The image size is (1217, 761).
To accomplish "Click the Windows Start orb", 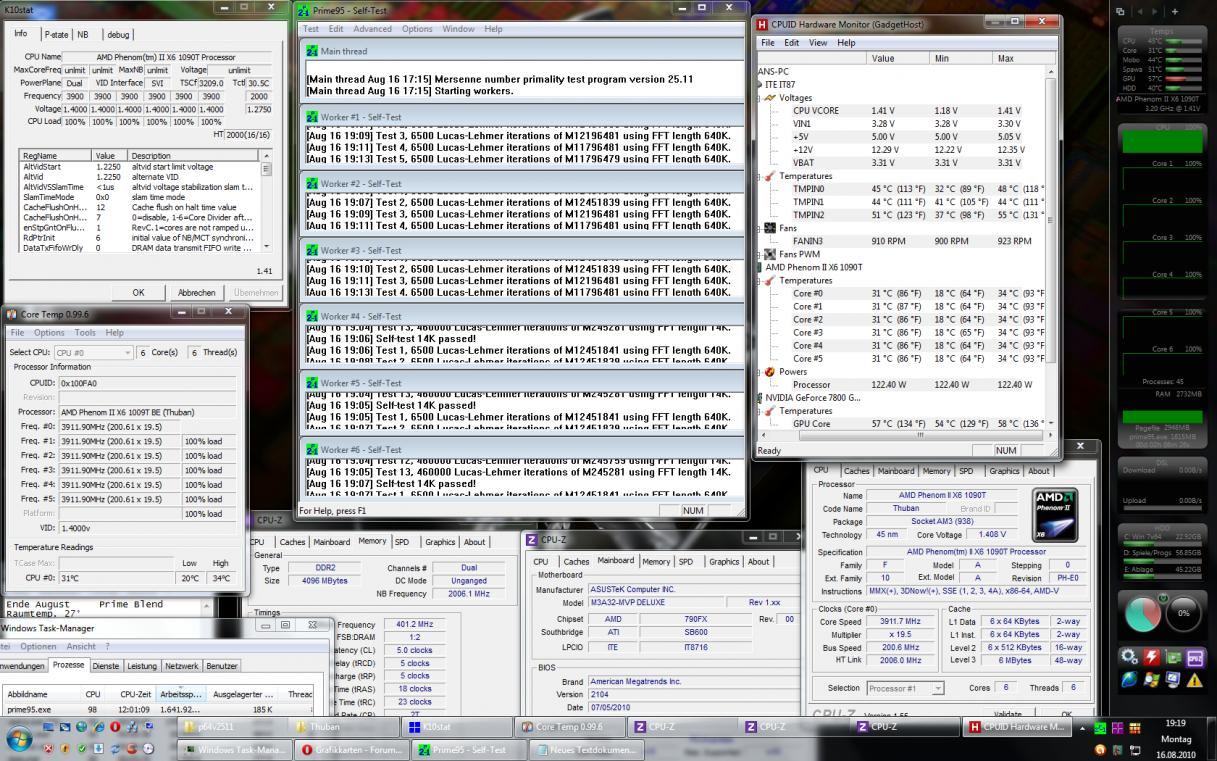I will 21,738.
